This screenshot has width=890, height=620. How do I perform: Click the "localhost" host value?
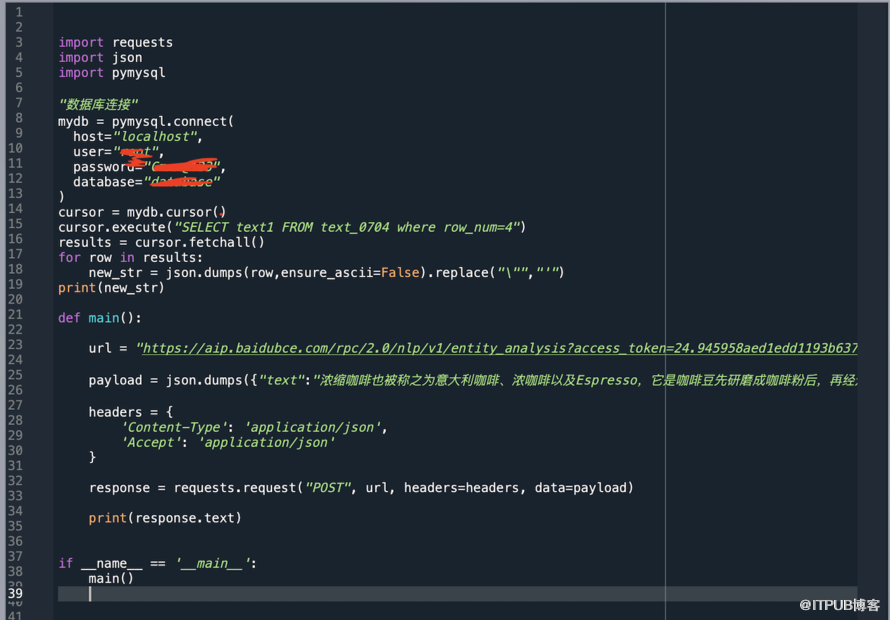[157, 136]
